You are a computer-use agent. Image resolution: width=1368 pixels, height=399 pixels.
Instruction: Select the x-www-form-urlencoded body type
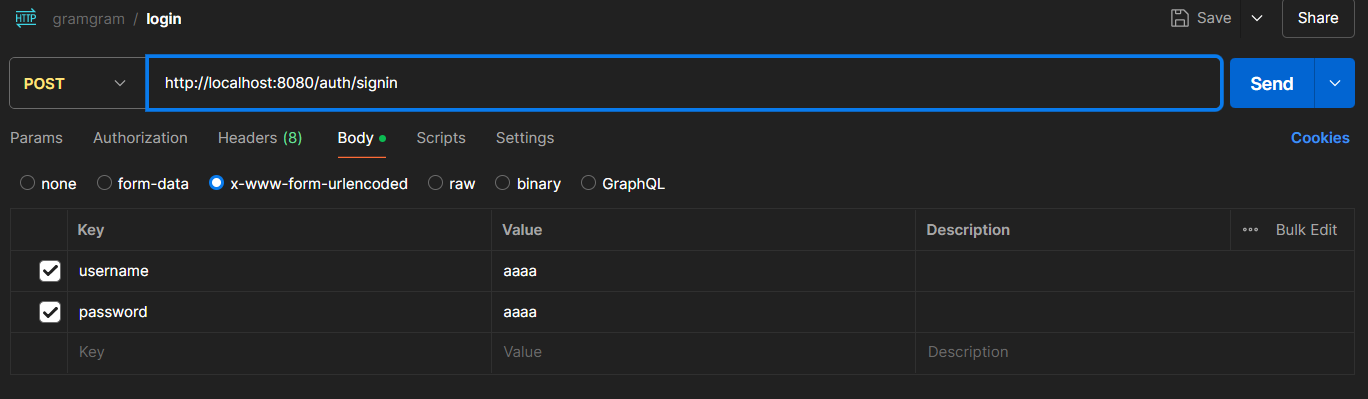(x=309, y=184)
